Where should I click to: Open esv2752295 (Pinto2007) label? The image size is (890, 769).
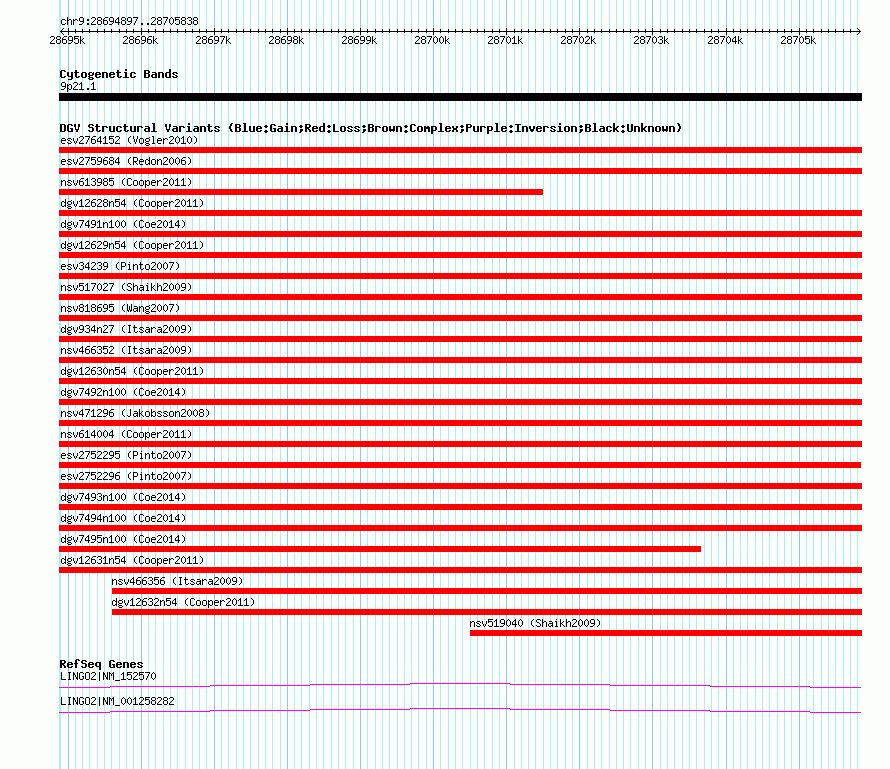coord(126,455)
